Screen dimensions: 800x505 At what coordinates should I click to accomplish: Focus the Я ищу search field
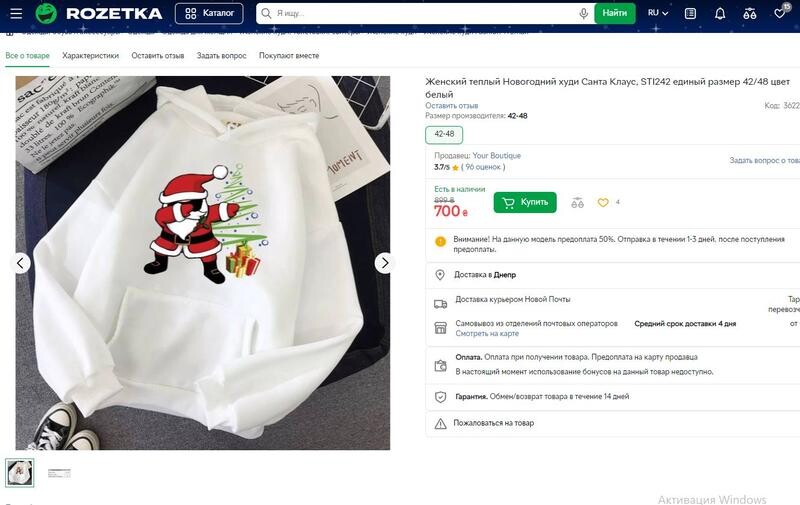[423, 13]
